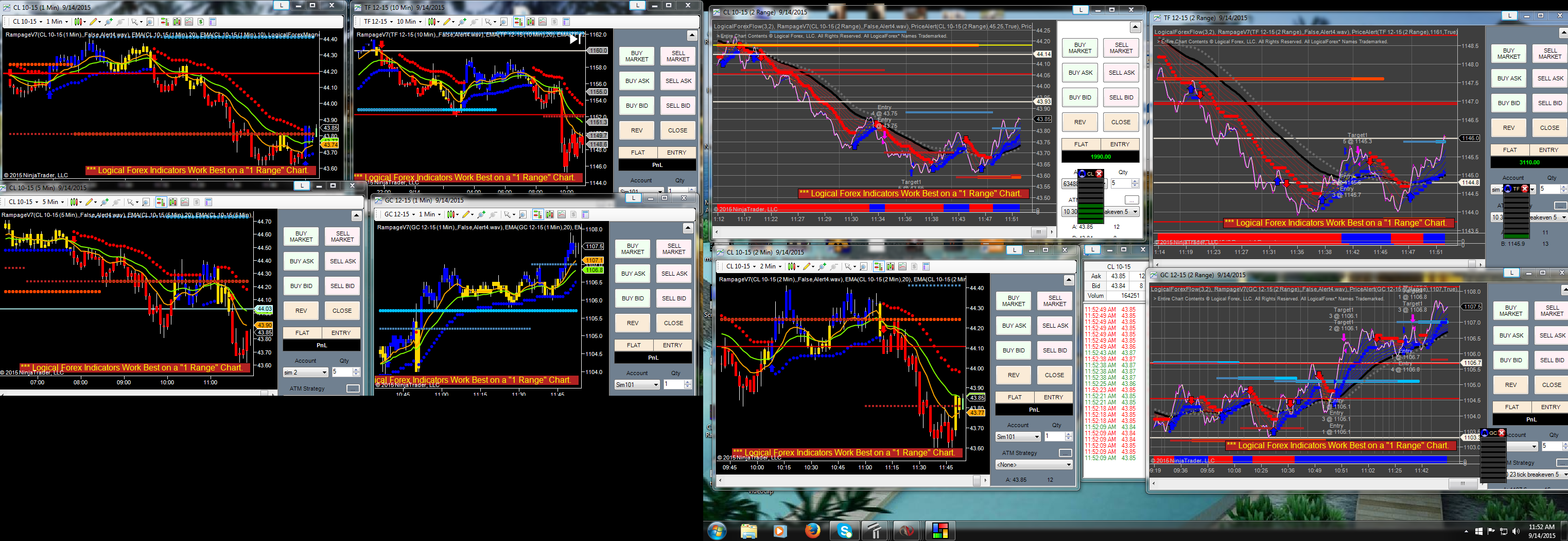Viewport: 1568px width, 541px height.
Task: Click FLAT in CL 2 Min window
Action: pyautogui.click(x=1015, y=397)
